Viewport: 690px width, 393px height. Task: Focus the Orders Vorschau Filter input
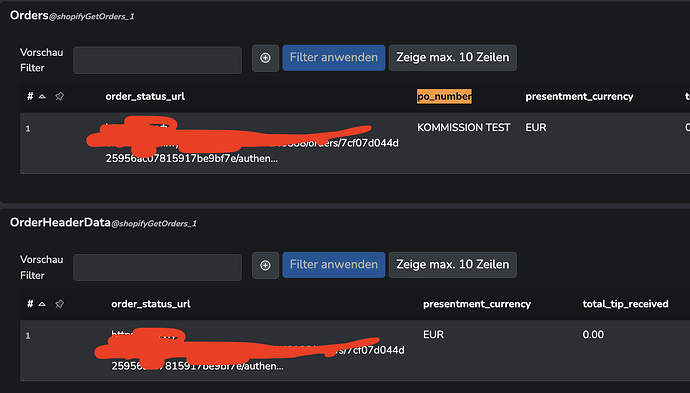158,60
